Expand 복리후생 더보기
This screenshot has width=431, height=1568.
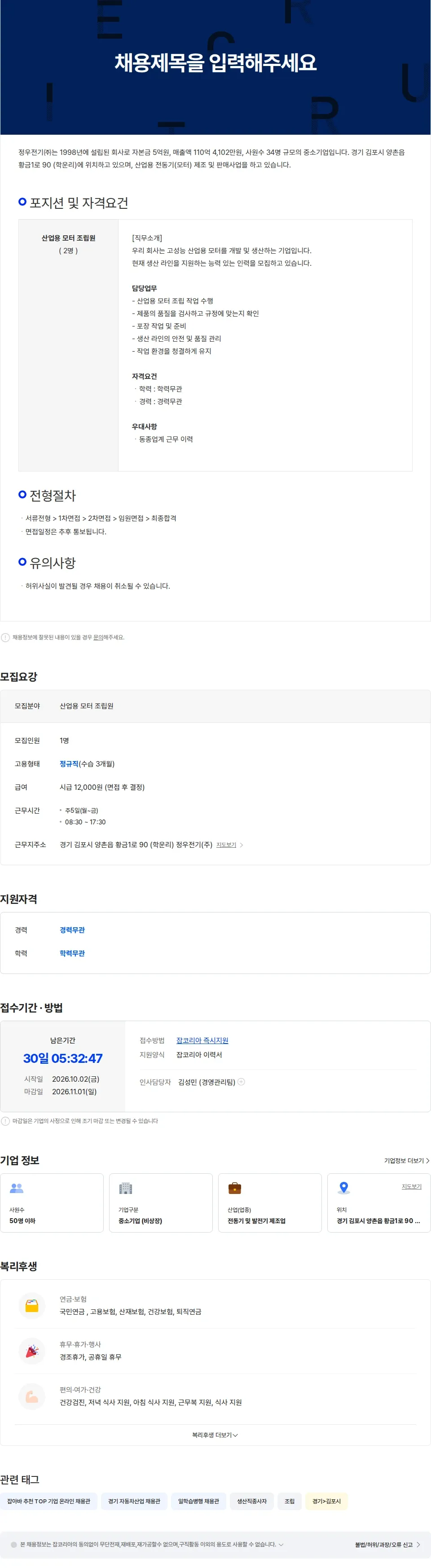pyautogui.click(x=215, y=1435)
